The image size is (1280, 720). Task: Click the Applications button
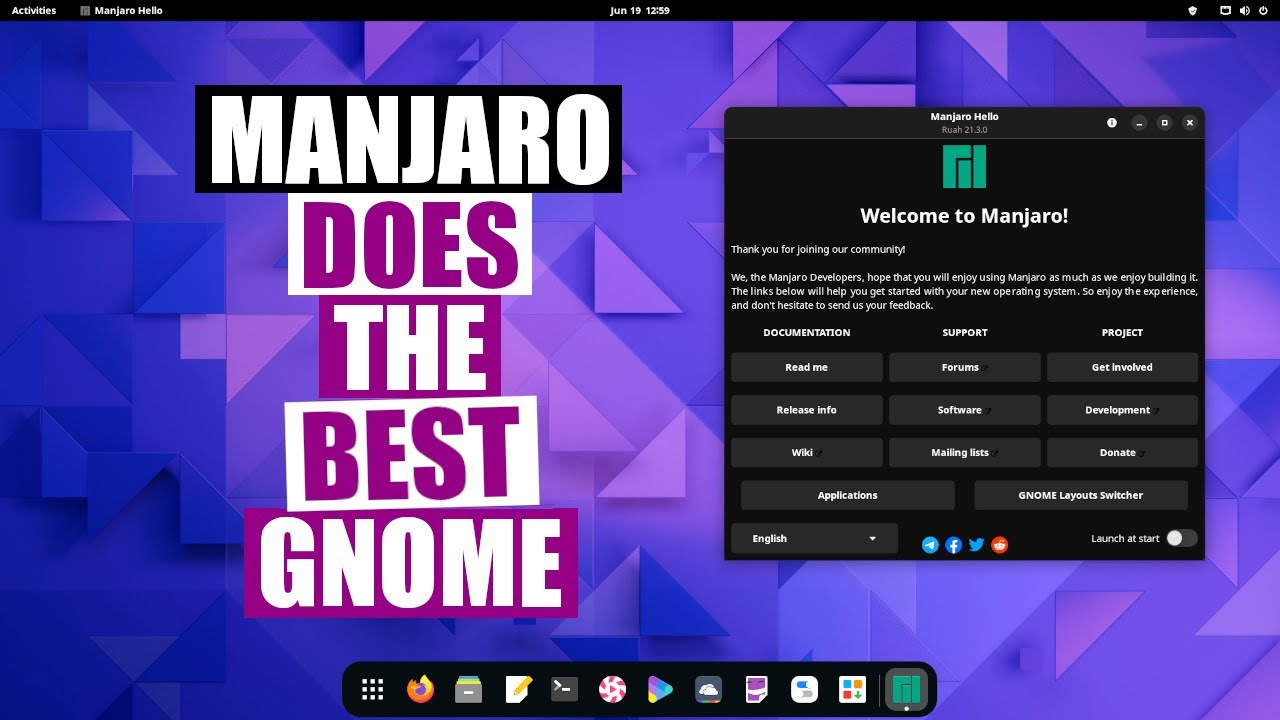pyautogui.click(x=848, y=495)
